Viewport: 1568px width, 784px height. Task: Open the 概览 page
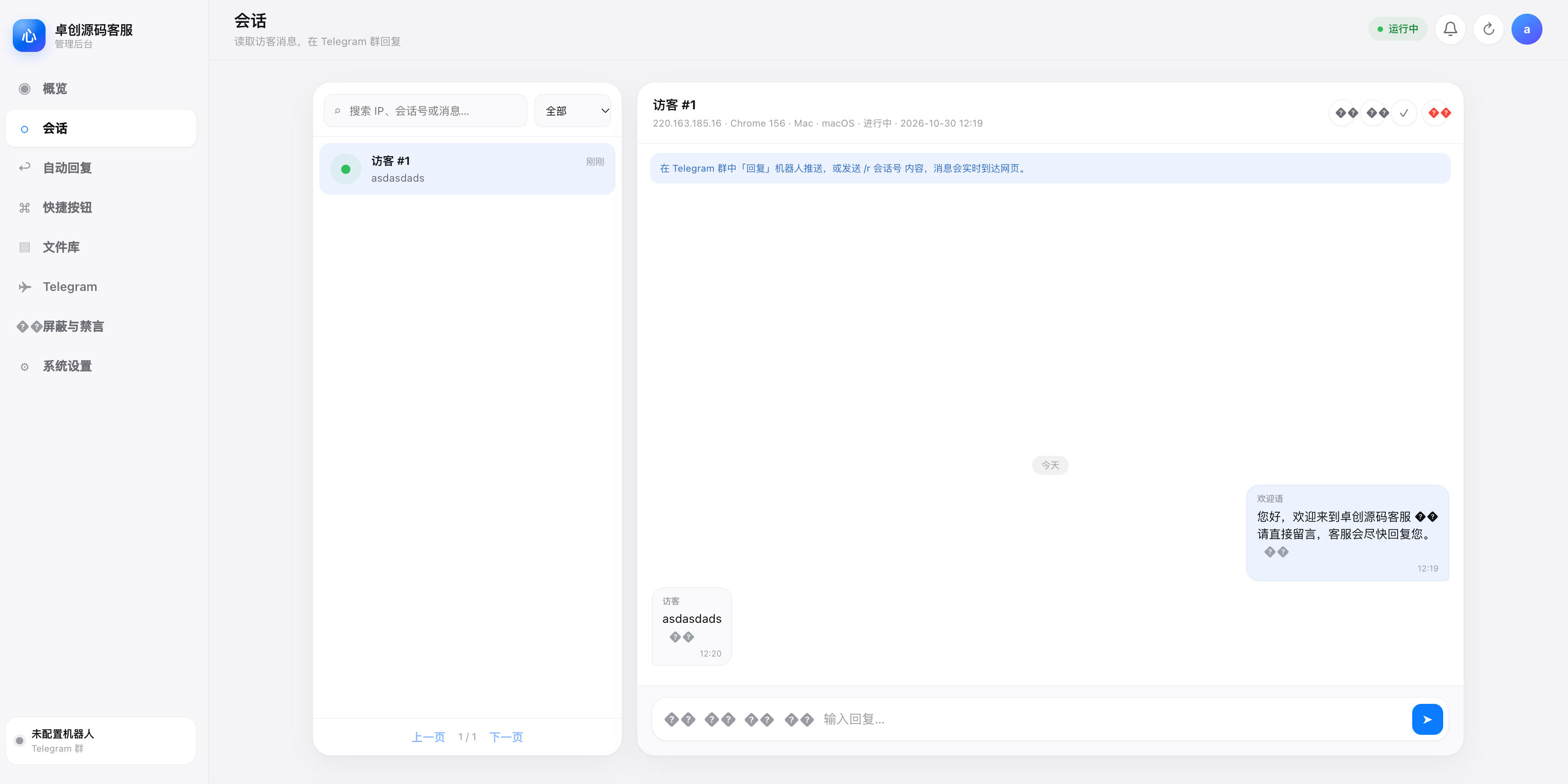(101, 89)
